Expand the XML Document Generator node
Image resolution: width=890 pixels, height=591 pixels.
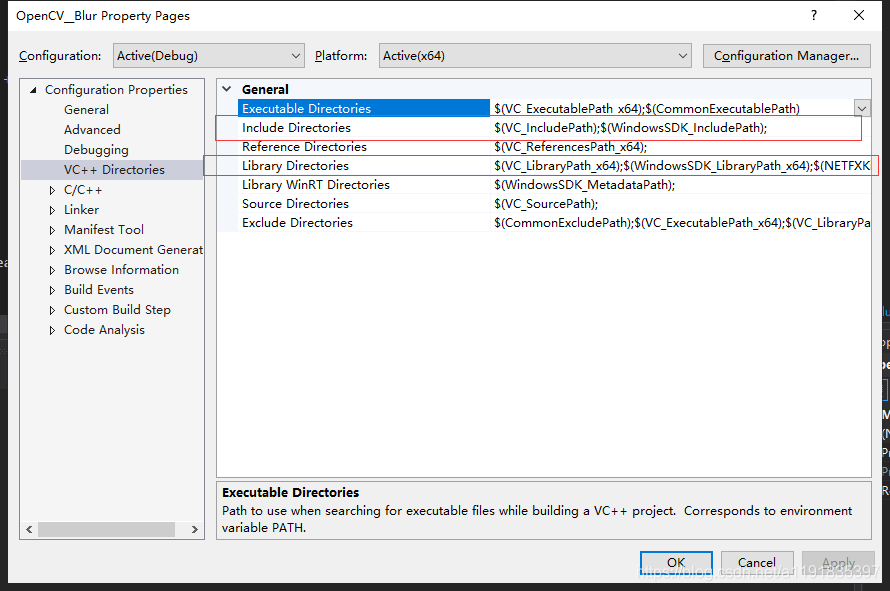52,250
